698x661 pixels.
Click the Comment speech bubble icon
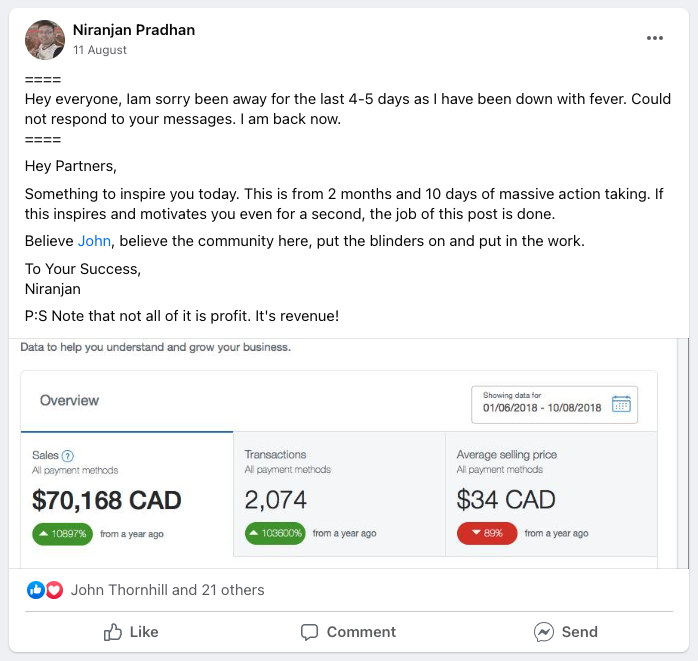click(309, 632)
